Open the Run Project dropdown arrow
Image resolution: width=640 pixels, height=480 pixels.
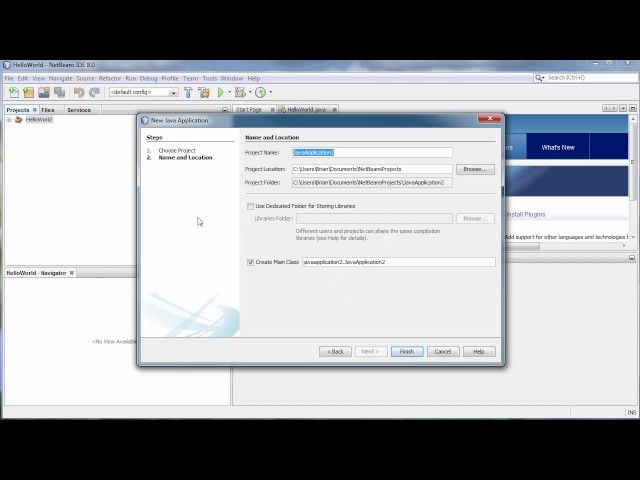(229, 92)
